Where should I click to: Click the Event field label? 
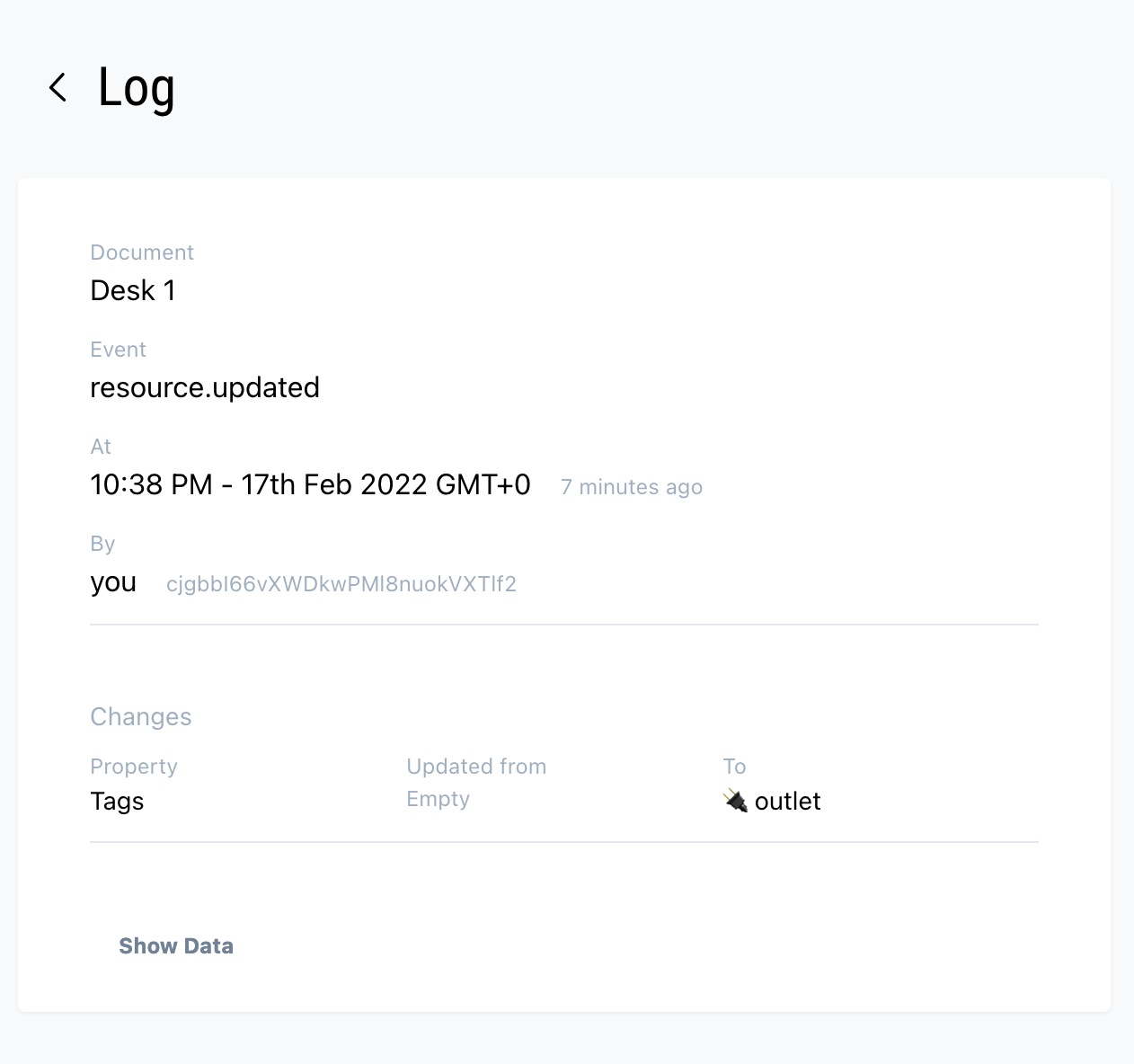click(118, 350)
